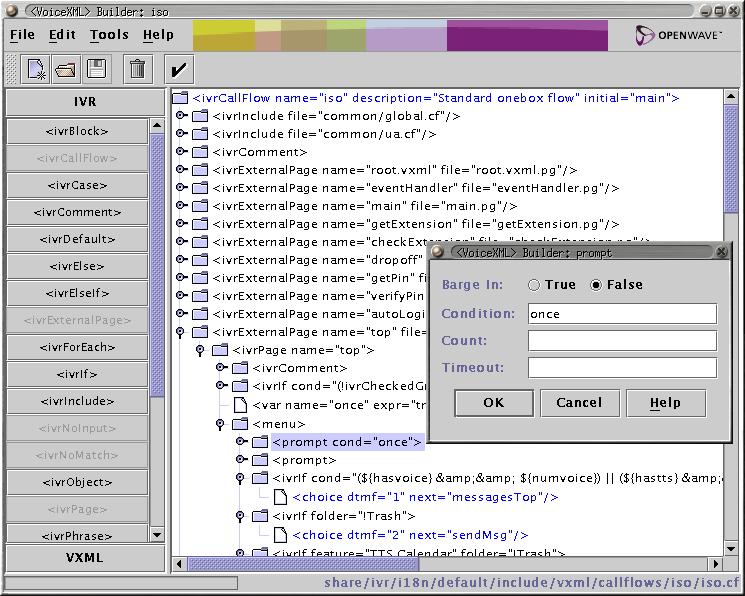Screen dimensions: 745x596
Task: Click the horizontal scrollbar thumb
Action: click(303, 564)
